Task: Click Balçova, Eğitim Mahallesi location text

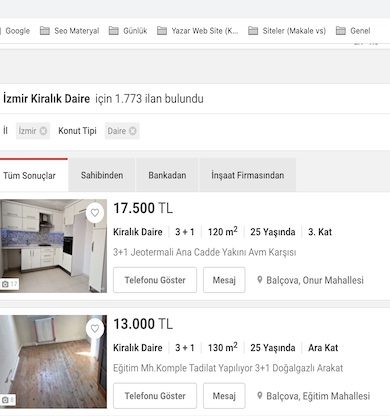Action: (318, 396)
